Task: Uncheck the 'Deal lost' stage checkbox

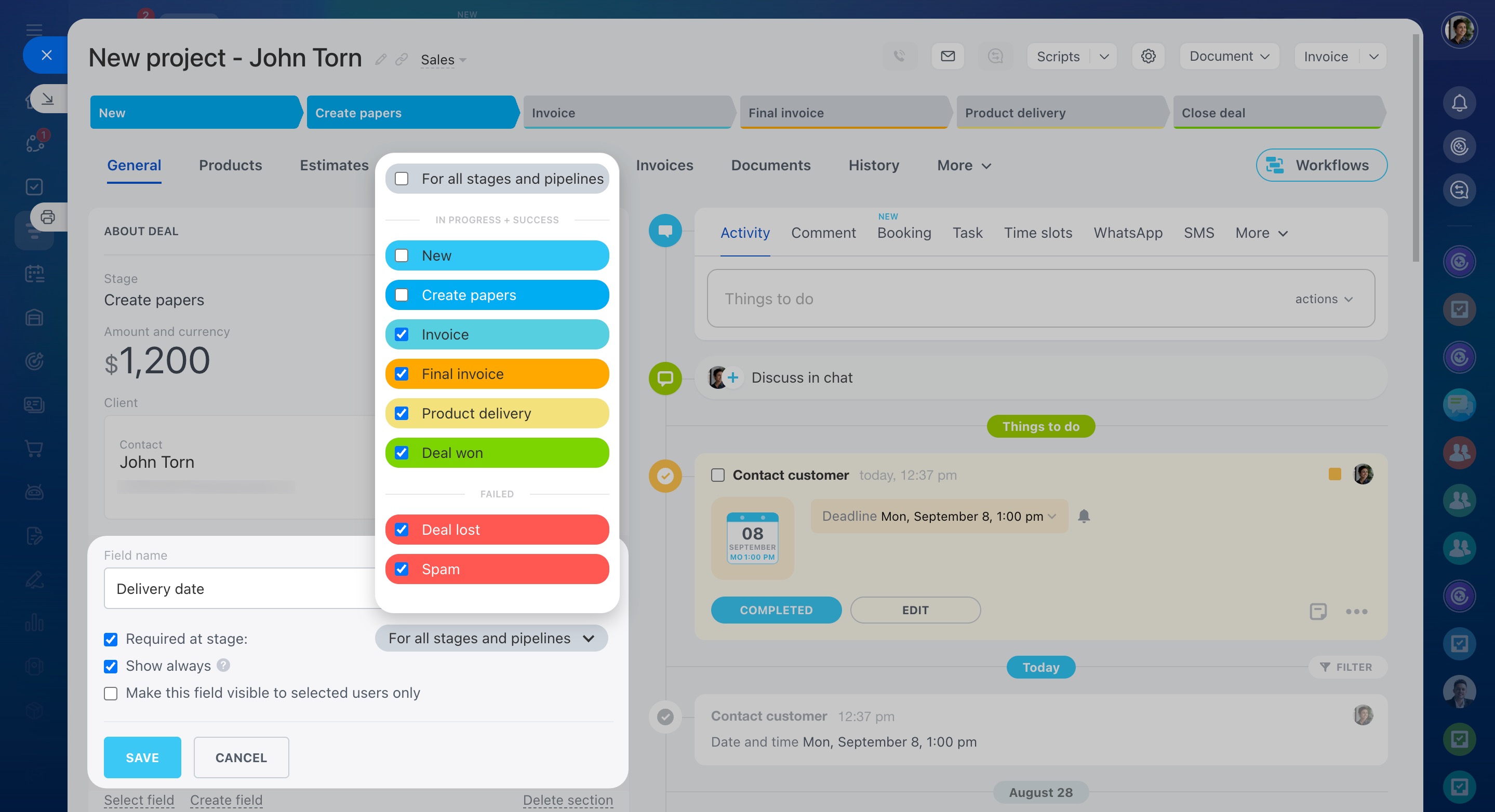Action: (401, 530)
